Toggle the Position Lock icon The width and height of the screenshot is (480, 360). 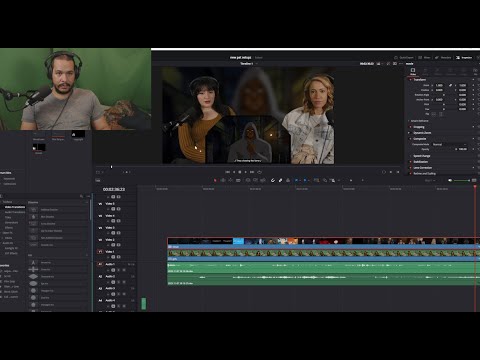288,180
